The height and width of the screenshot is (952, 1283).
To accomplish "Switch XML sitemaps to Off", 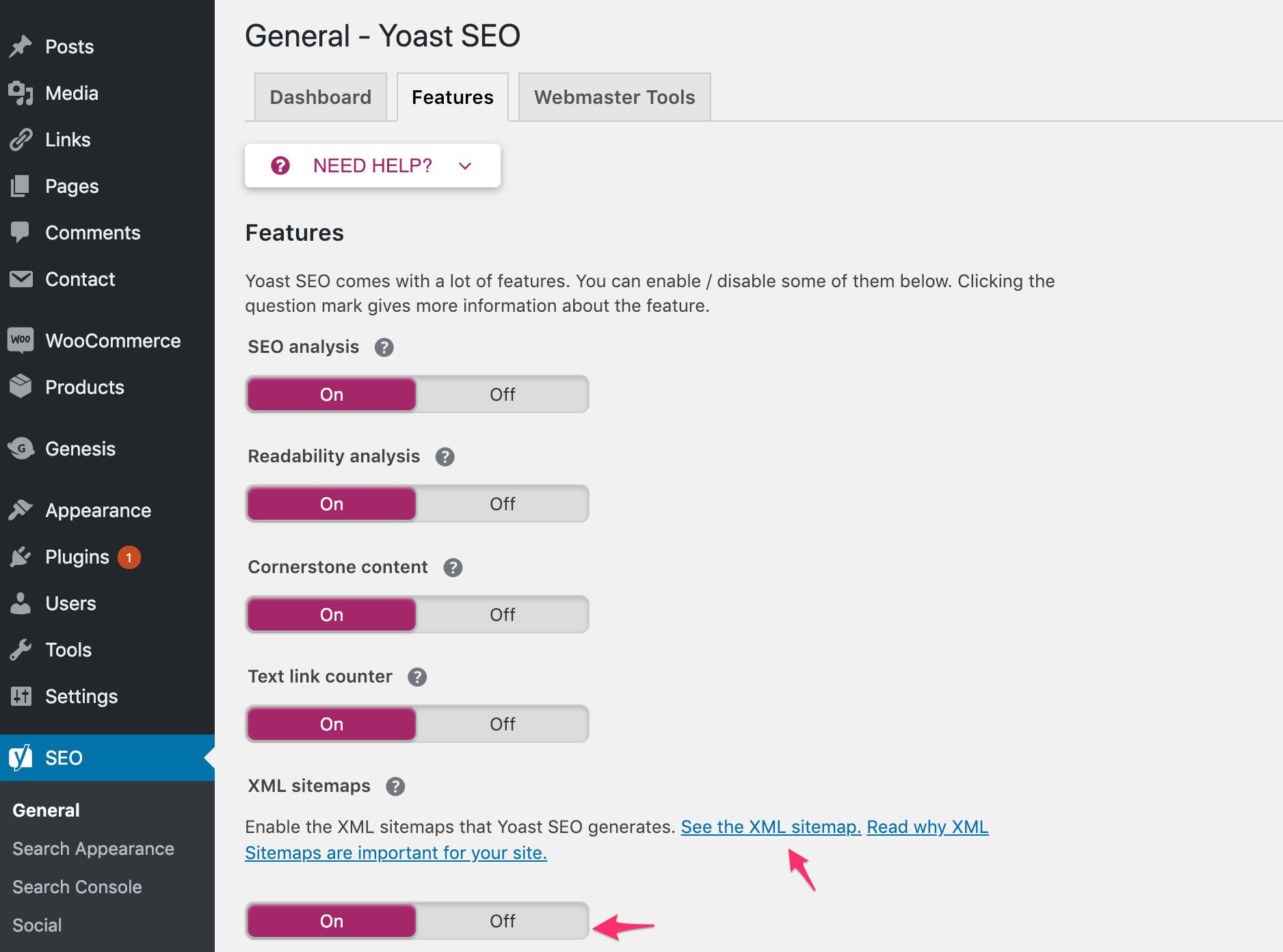I will (502, 921).
